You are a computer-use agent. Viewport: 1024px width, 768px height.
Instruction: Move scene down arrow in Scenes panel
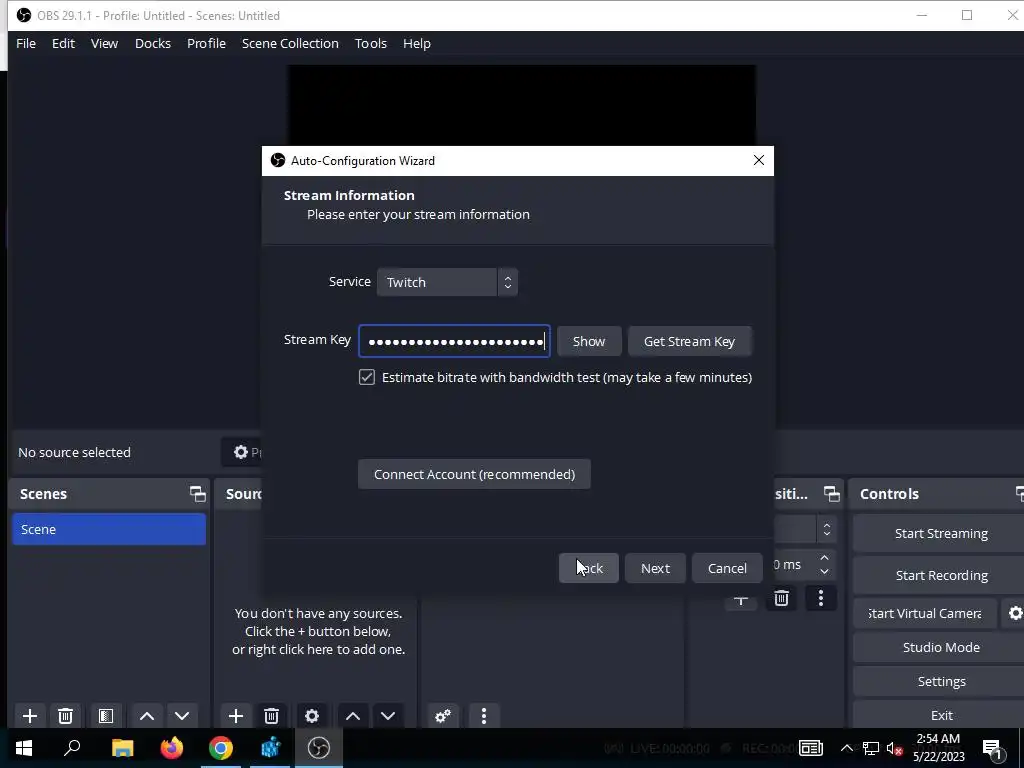182,716
